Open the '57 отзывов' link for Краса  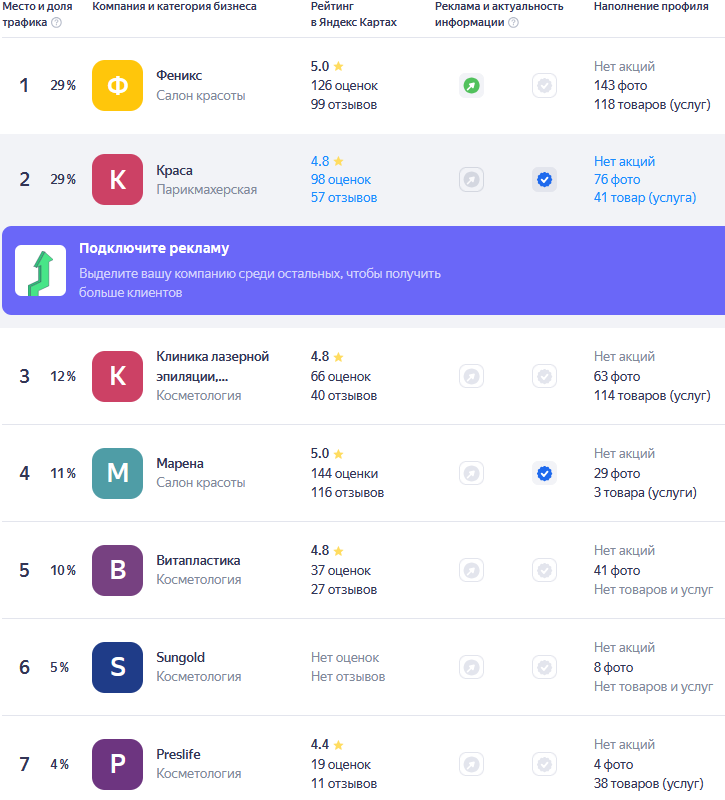point(344,198)
